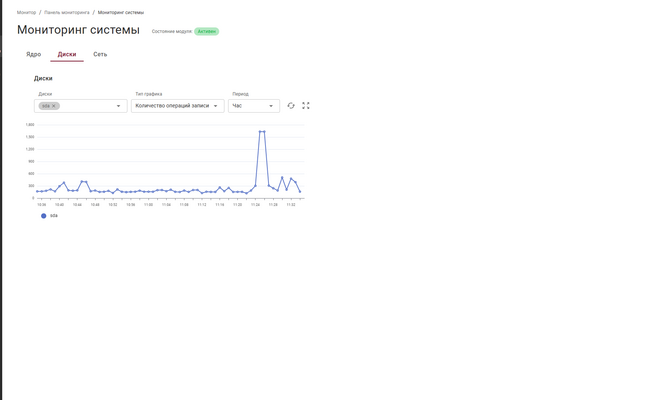
Task: Click the sda chip label
Action: tap(46, 106)
